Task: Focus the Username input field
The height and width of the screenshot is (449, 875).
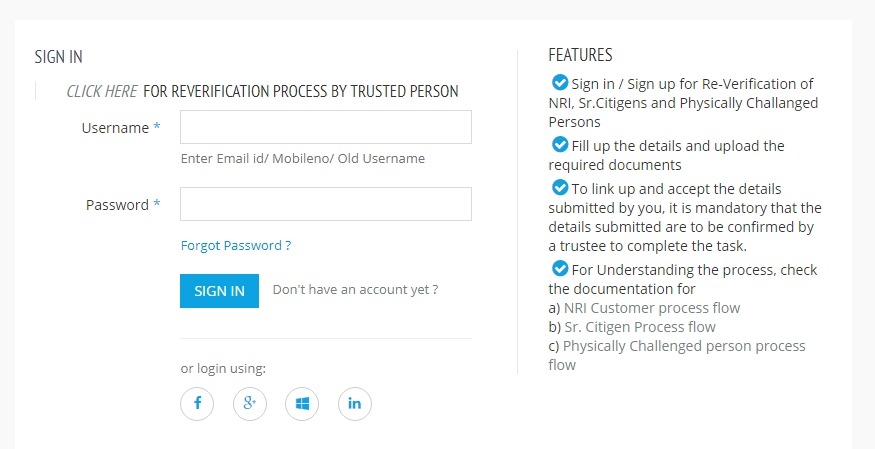Action: click(325, 127)
